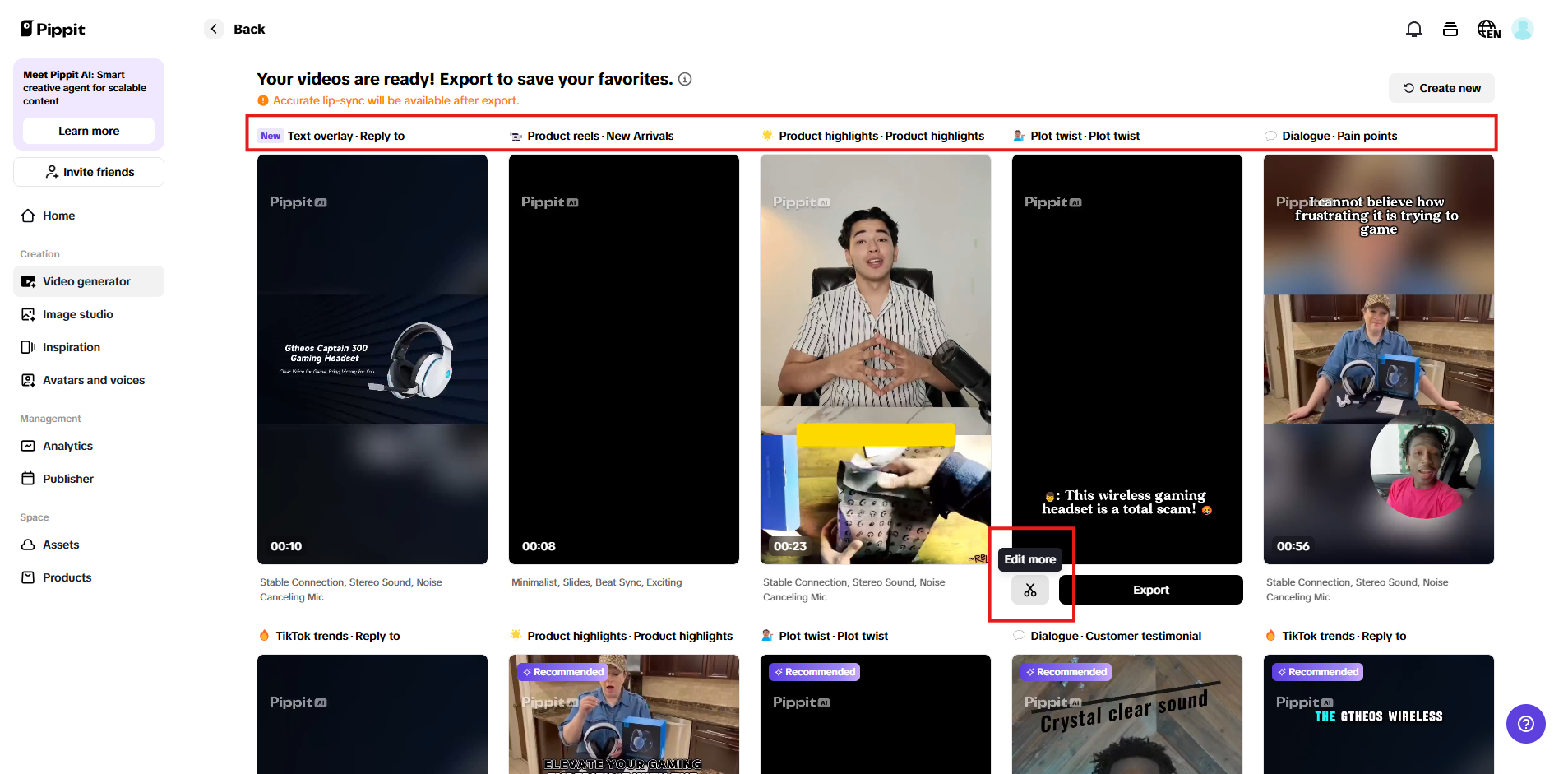The width and height of the screenshot is (1568, 774).
Task: Click the Product reels · New Arrivals title
Action: coord(600,136)
